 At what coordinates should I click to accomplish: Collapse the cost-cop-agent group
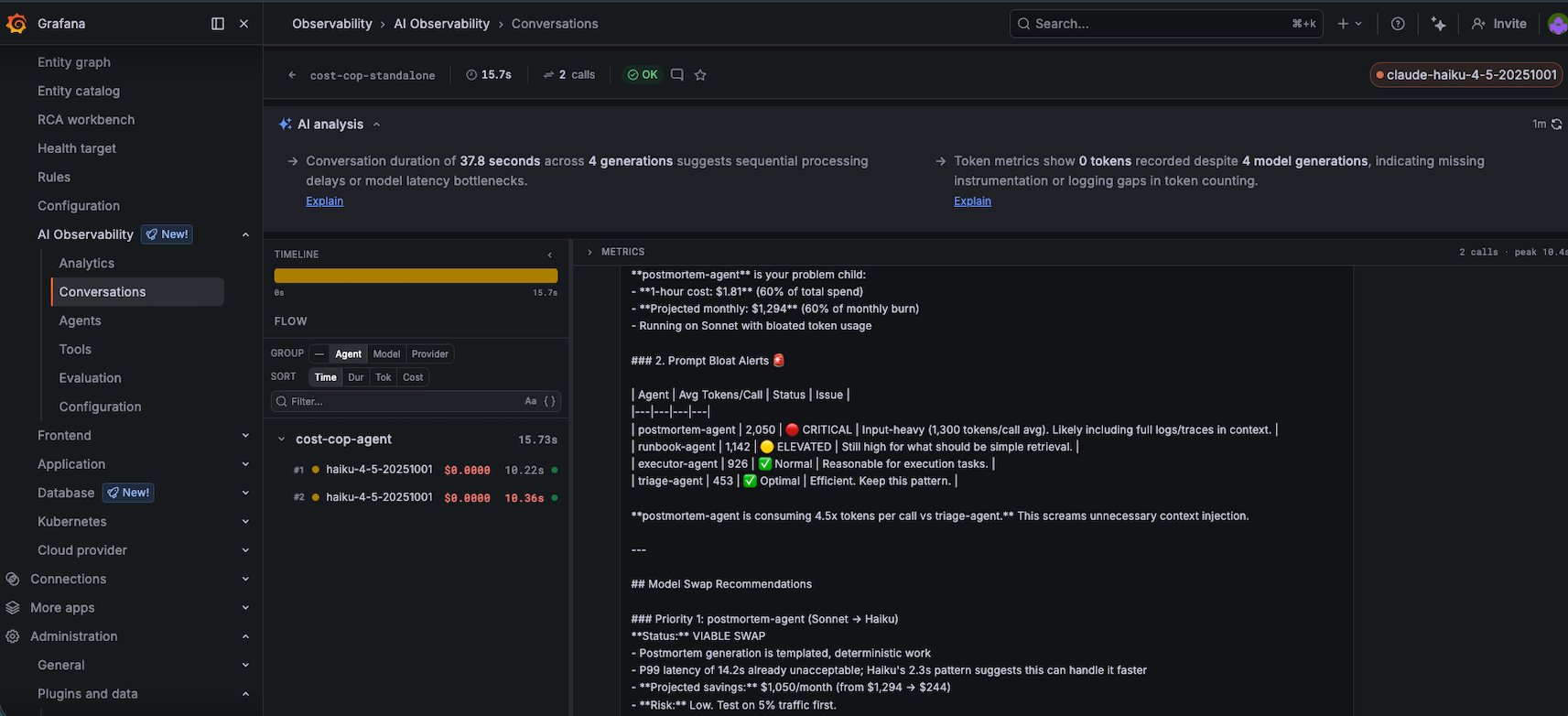(x=282, y=439)
